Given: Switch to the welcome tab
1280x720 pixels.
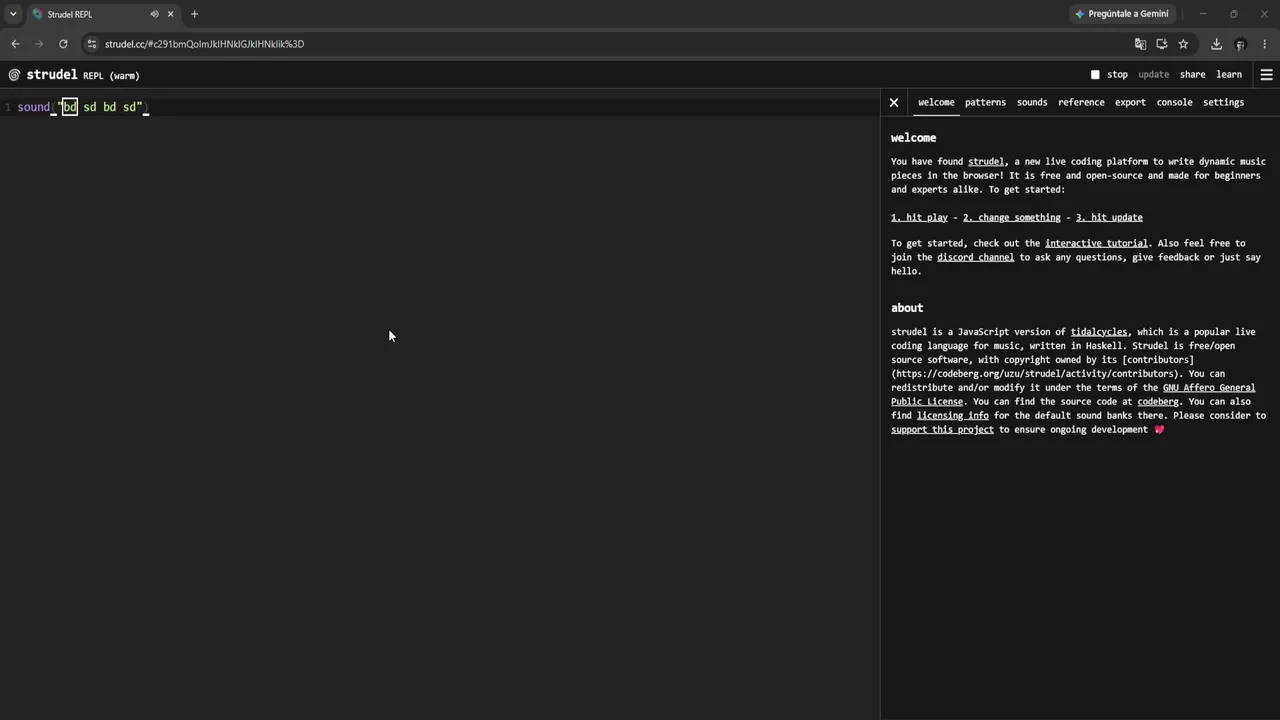Looking at the screenshot, I should pos(936,102).
